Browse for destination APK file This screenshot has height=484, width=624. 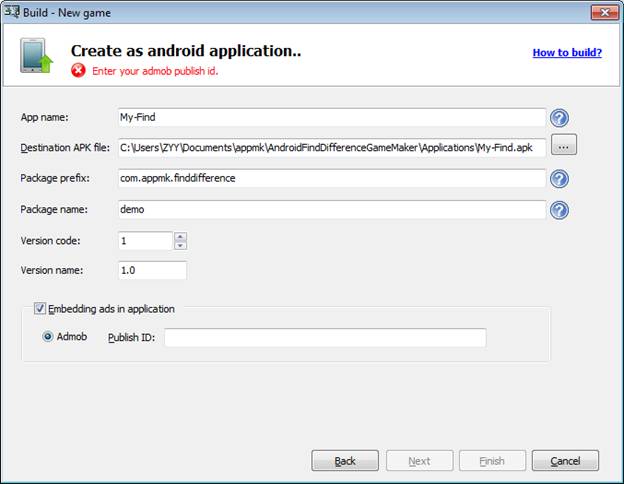point(564,144)
